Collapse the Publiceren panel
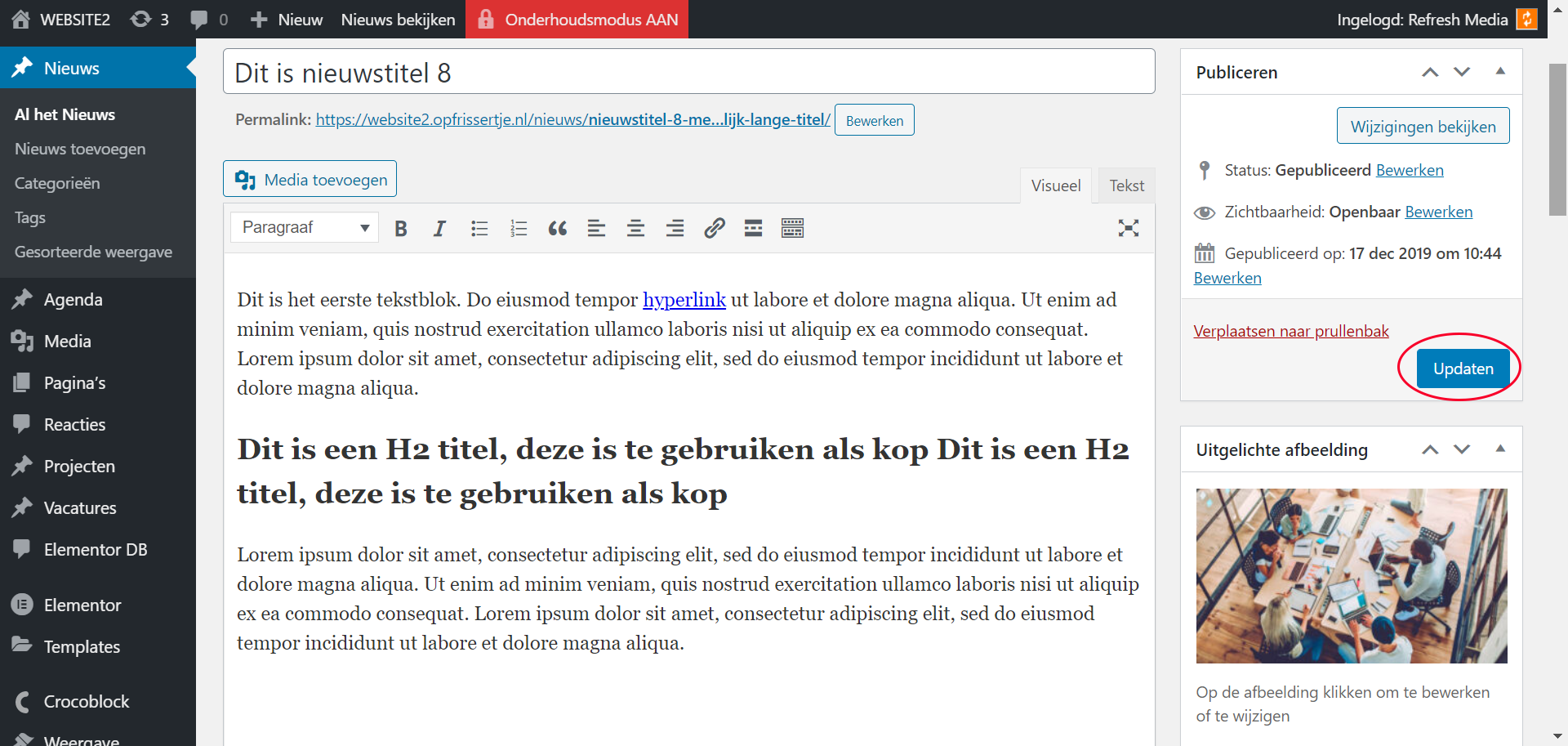The height and width of the screenshot is (746, 1568). click(1500, 72)
